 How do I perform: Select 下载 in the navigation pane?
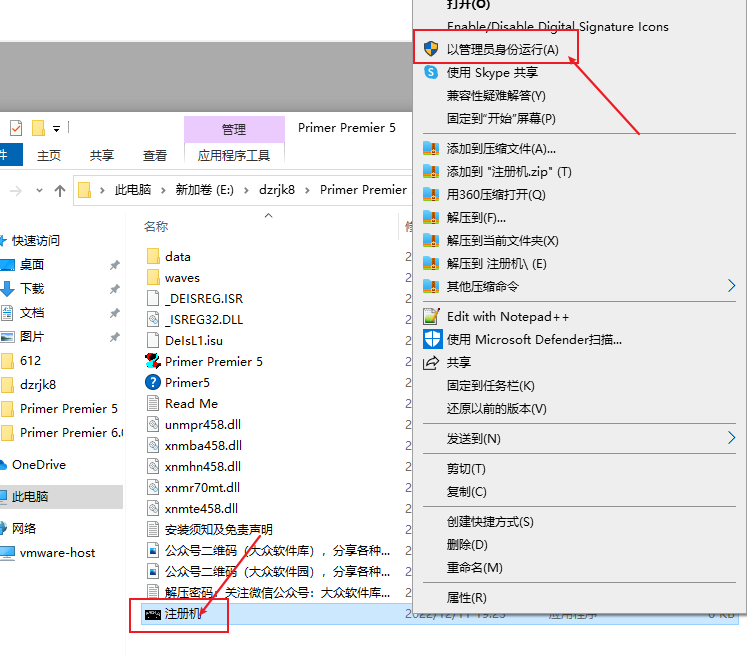(31, 288)
